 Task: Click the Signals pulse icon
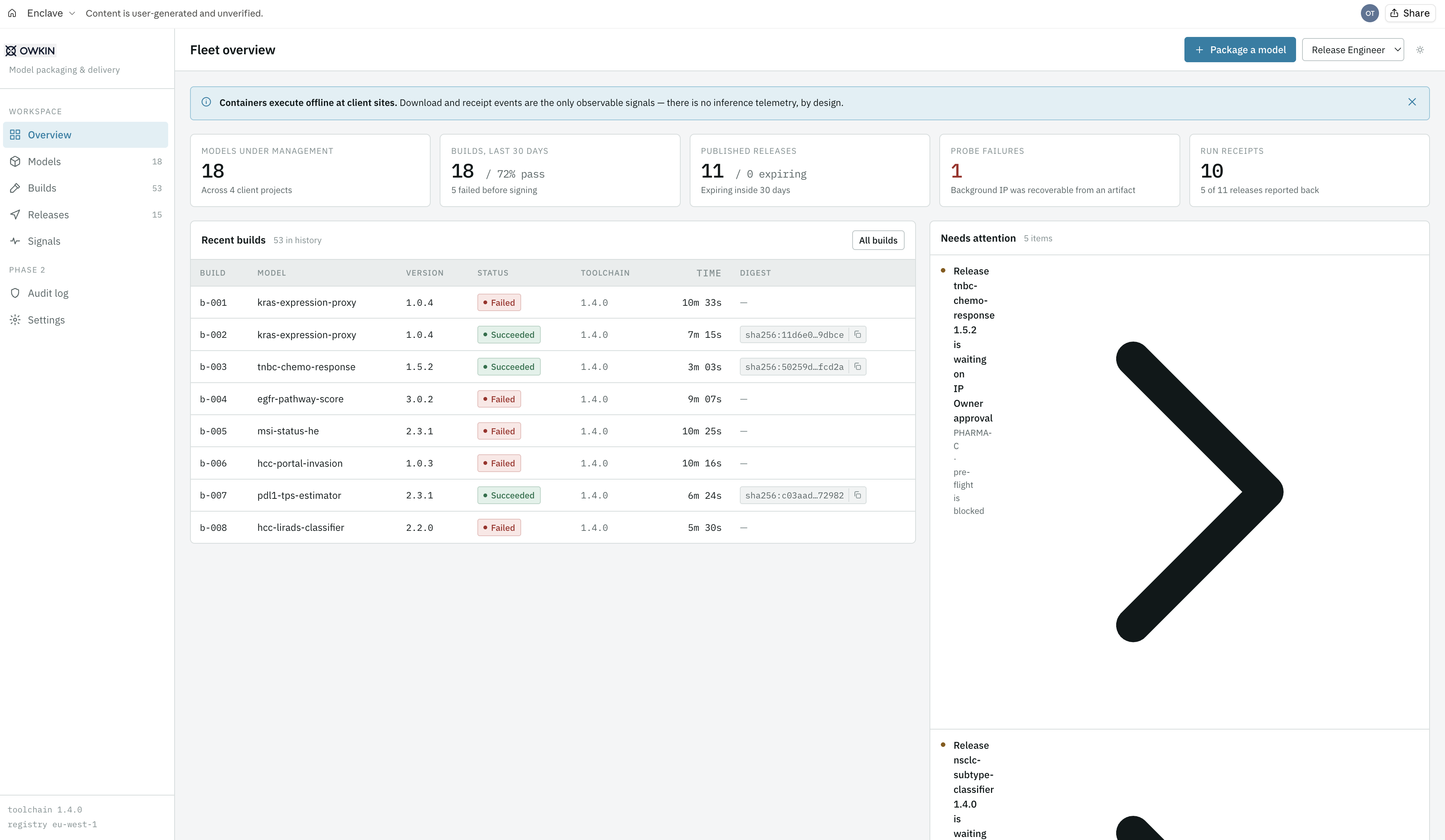click(x=15, y=241)
